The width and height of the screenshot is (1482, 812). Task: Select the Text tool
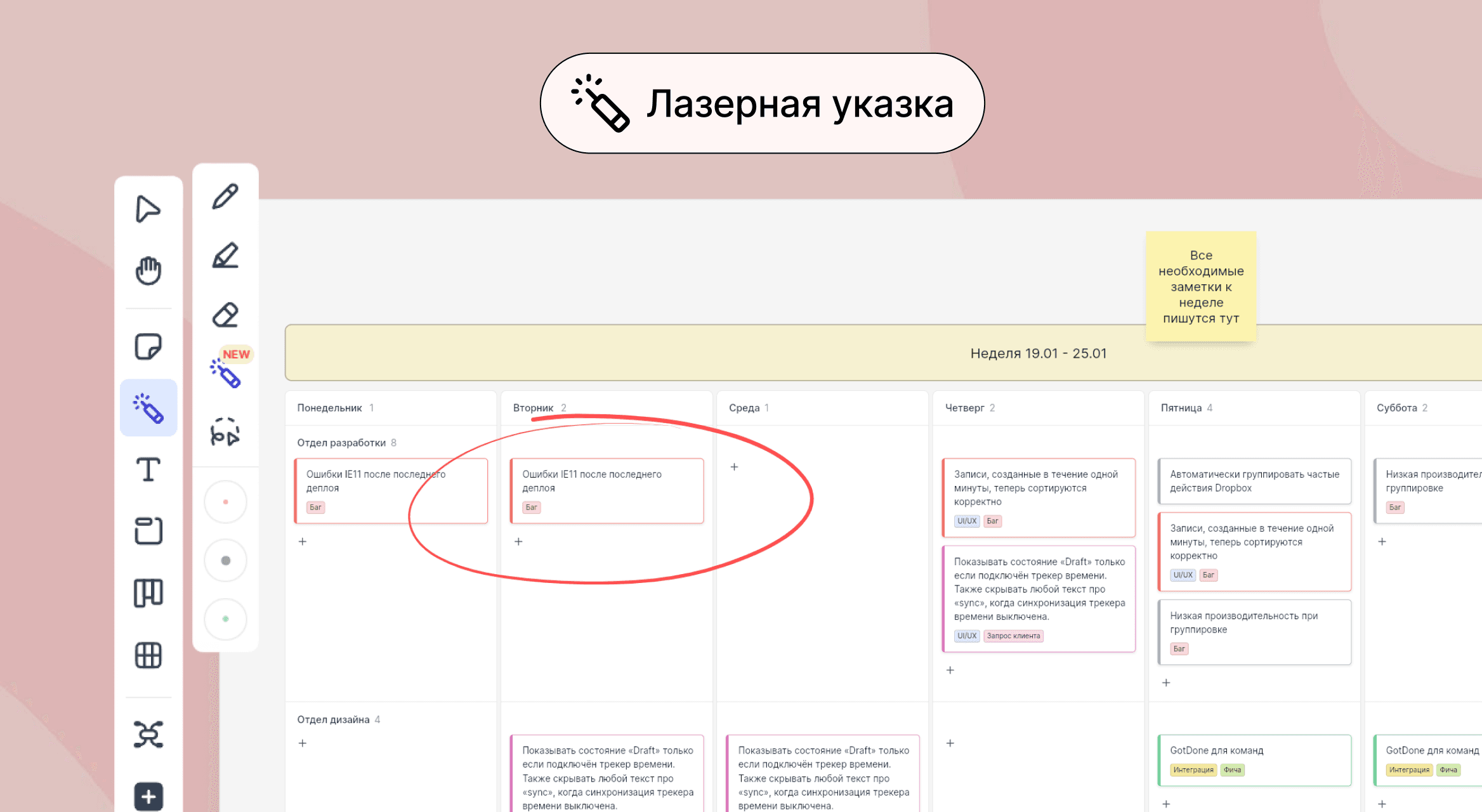[x=148, y=469]
